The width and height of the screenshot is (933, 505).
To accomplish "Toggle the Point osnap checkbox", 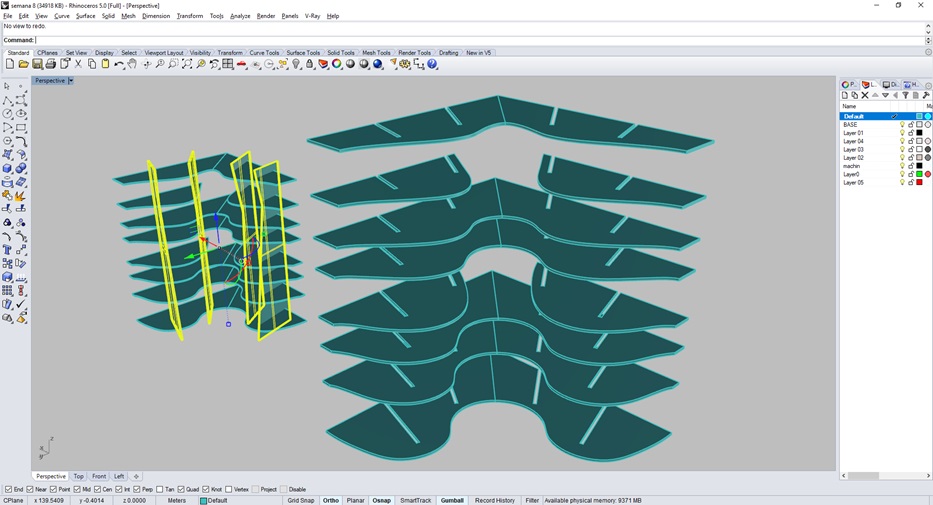I will 54,490.
